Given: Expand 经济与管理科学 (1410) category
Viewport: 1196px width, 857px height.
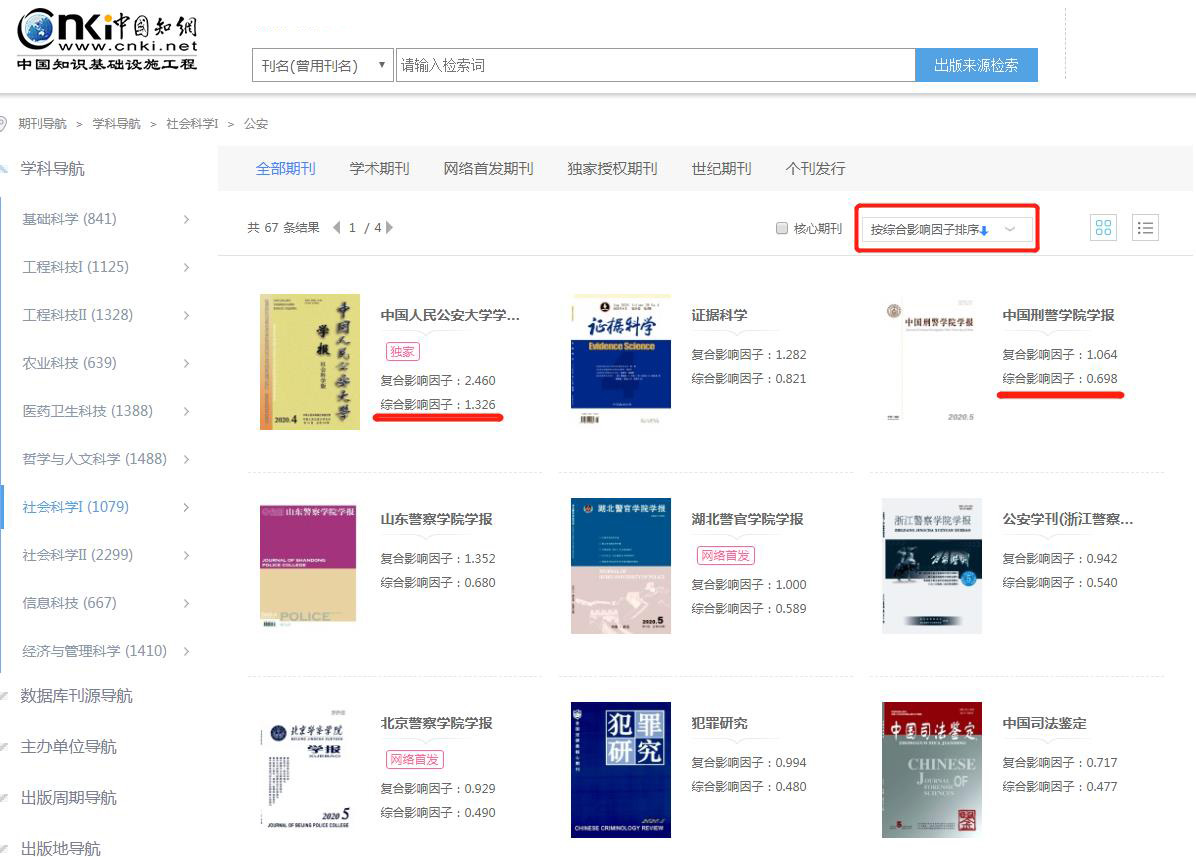Looking at the screenshot, I should (186, 652).
